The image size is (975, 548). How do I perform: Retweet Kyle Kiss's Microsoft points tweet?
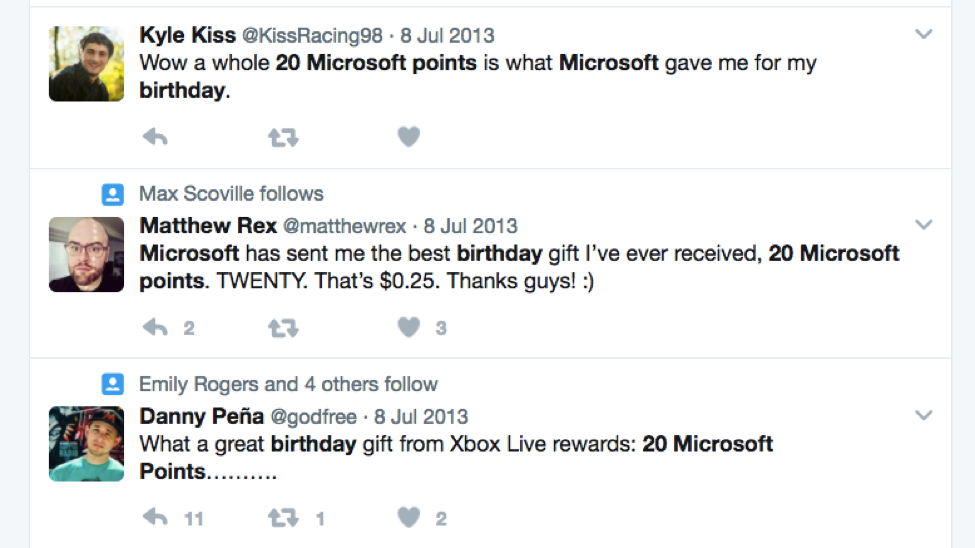tap(284, 137)
